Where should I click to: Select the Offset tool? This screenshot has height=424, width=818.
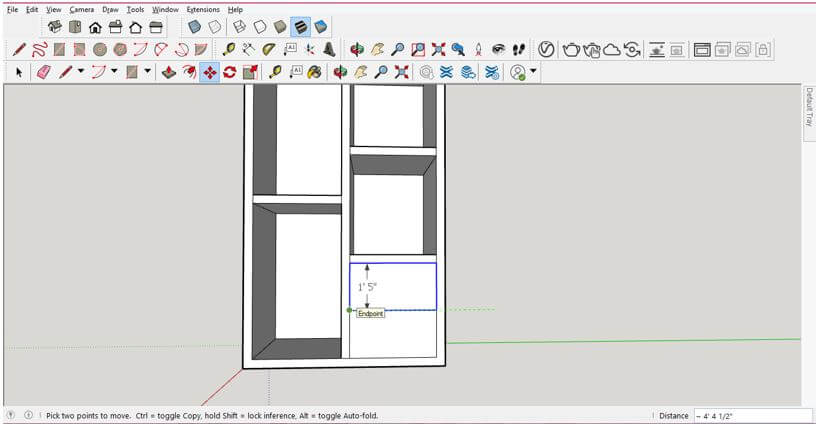coord(189,72)
